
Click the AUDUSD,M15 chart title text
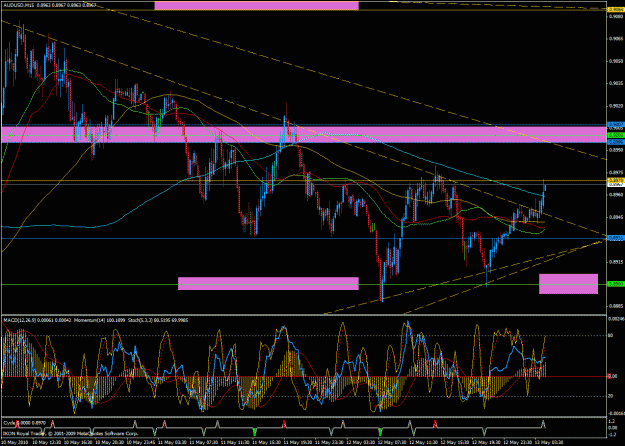coord(18,5)
